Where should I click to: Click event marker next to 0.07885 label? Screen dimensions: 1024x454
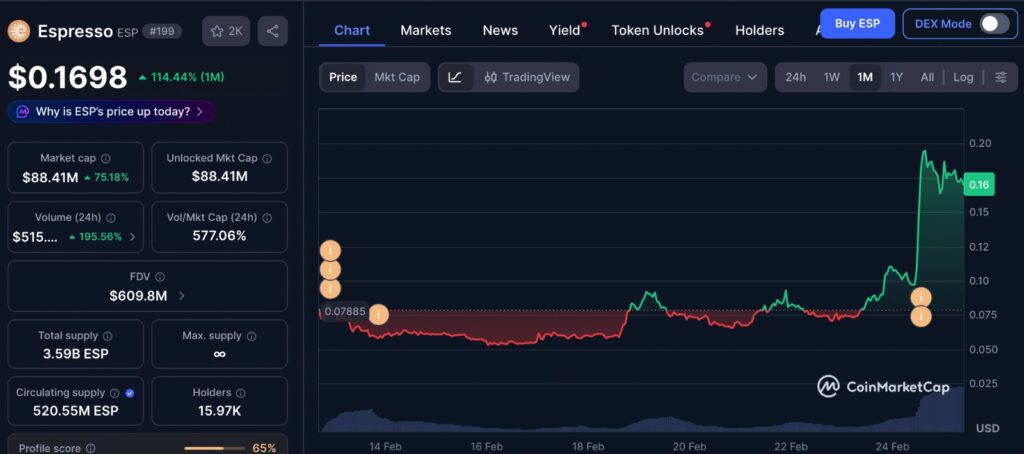pyautogui.click(x=379, y=315)
